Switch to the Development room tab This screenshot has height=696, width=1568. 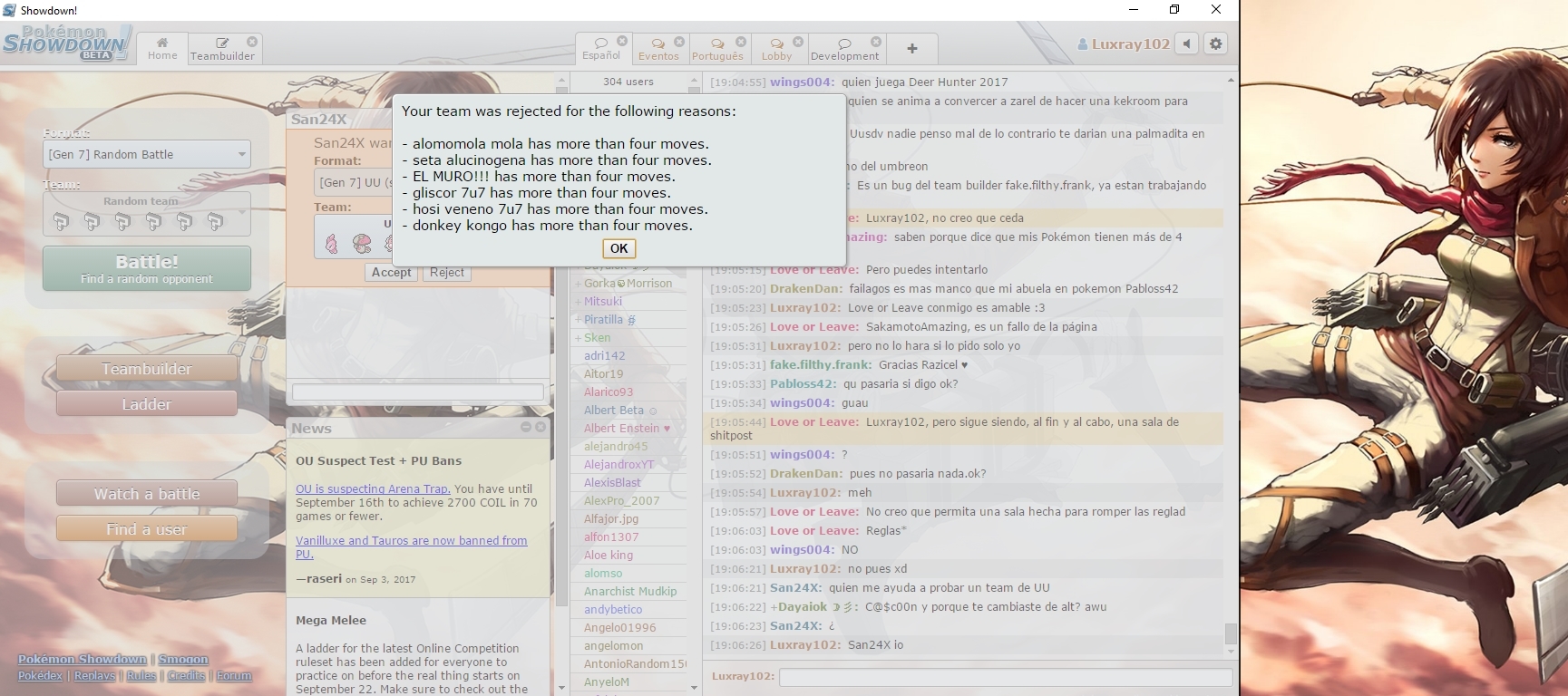tap(845, 49)
